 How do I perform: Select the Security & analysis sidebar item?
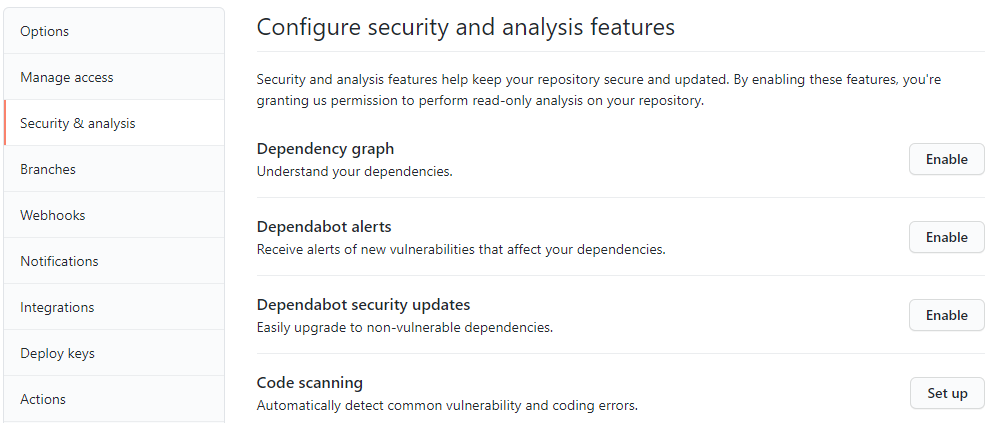pyautogui.click(x=78, y=123)
